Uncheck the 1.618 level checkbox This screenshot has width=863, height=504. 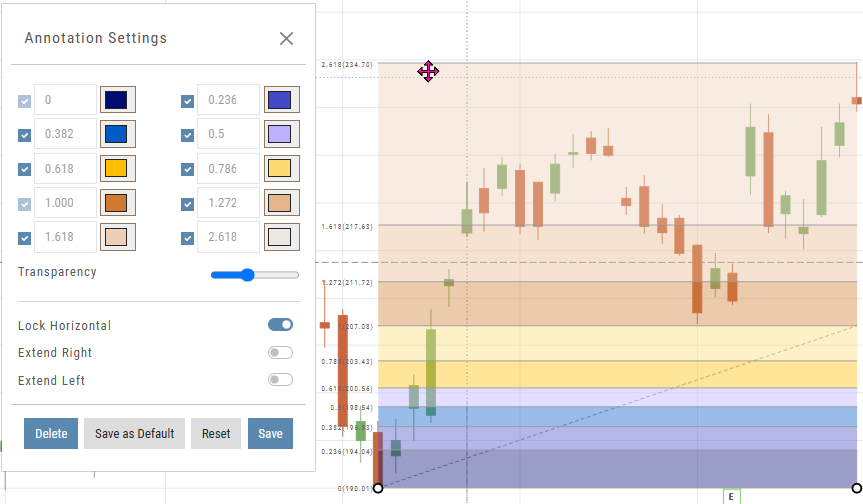pos(24,238)
